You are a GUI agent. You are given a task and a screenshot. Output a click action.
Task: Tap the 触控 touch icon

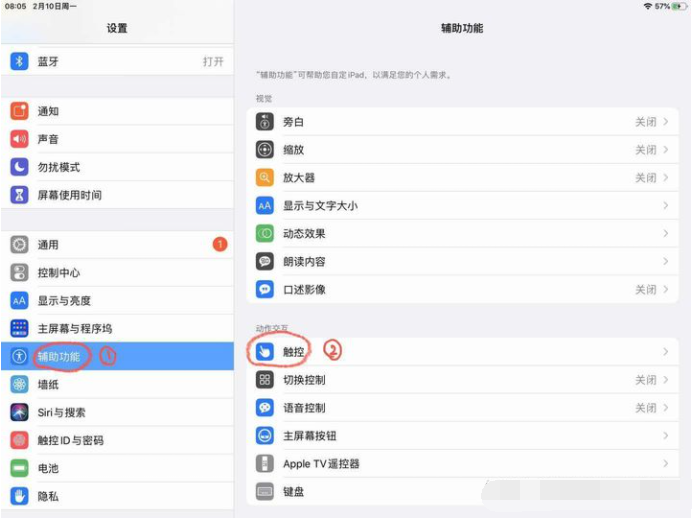pyautogui.click(x=265, y=352)
